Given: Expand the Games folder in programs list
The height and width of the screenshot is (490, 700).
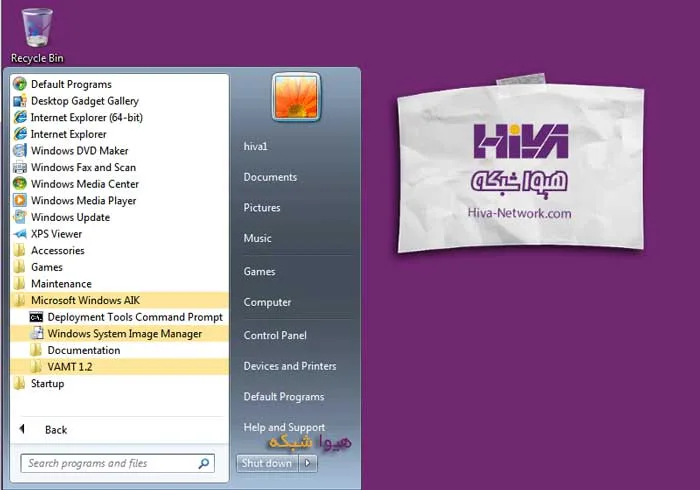Looking at the screenshot, I should pos(119,267).
